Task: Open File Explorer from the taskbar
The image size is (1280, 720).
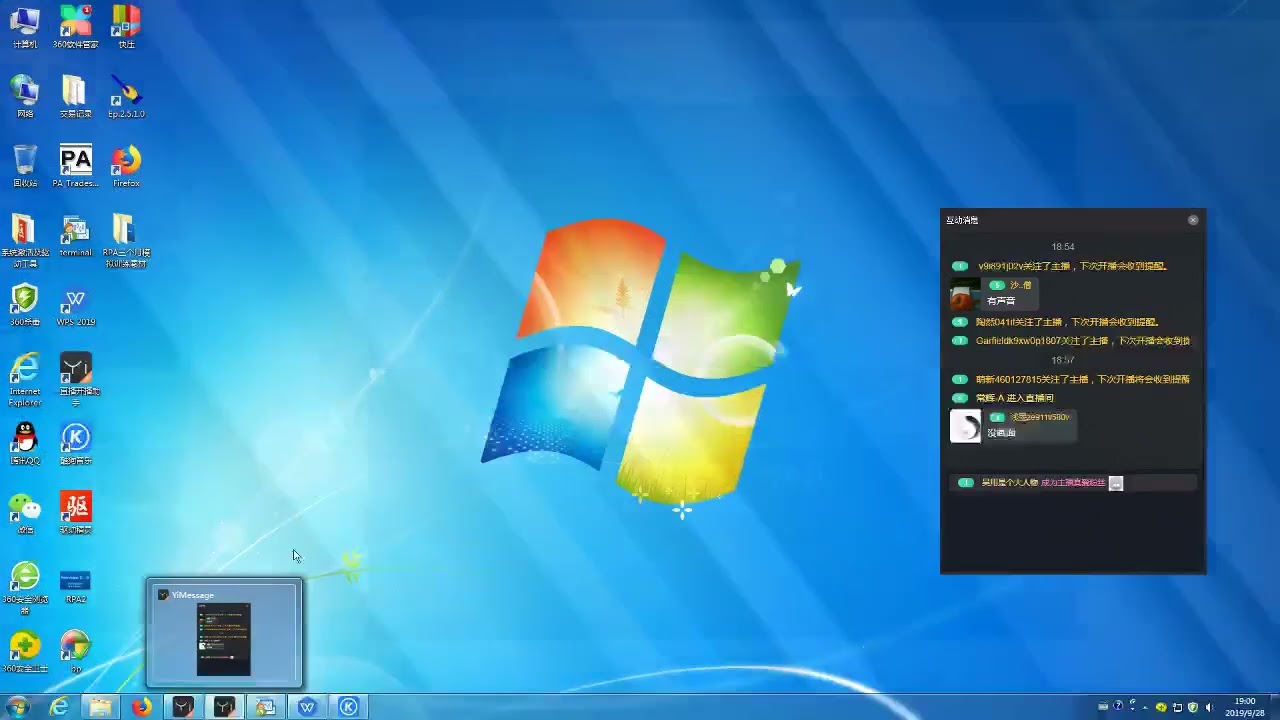Action: tap(101, 707)
